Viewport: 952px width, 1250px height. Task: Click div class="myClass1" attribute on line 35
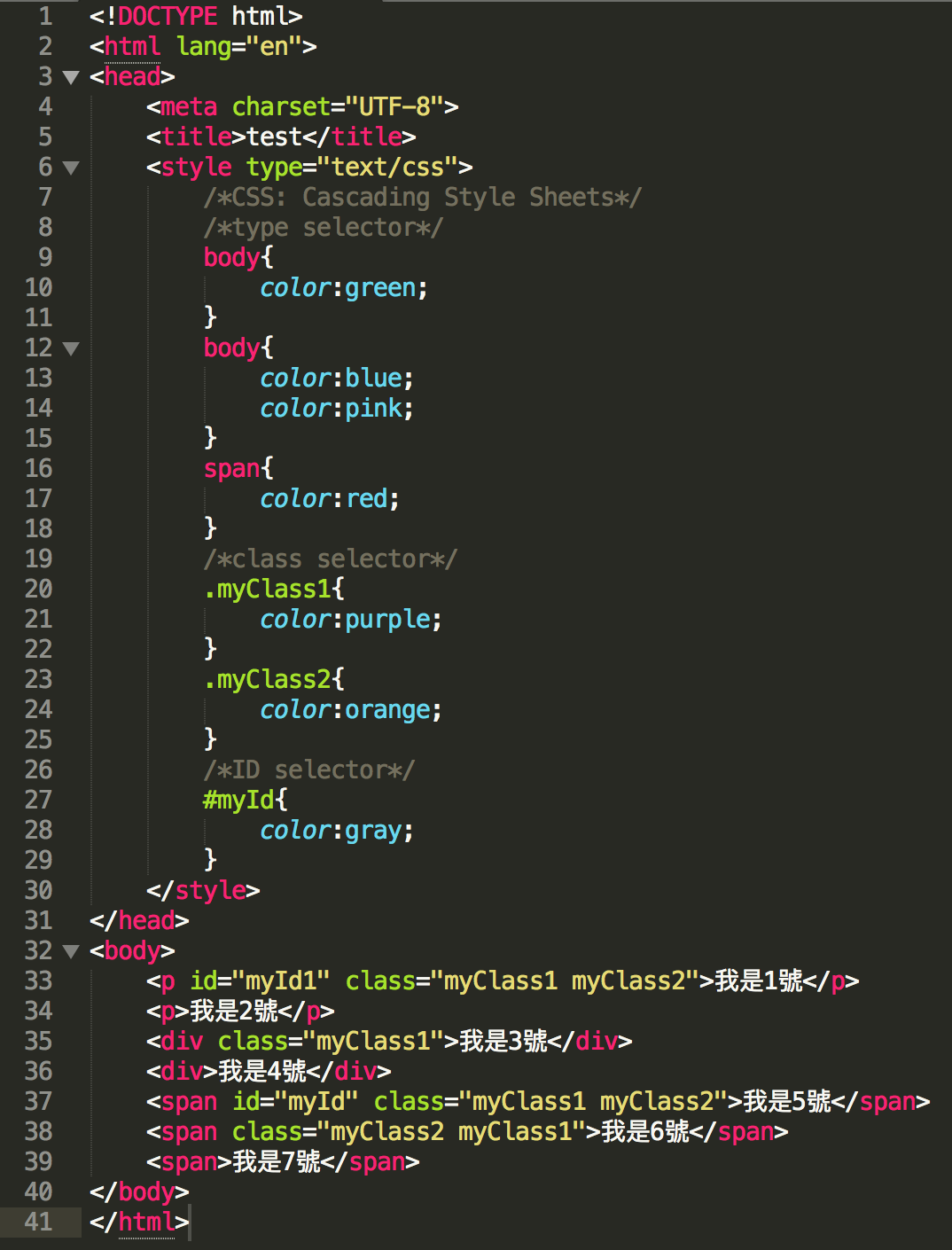pyautogui.click(x=332, y=1041)
